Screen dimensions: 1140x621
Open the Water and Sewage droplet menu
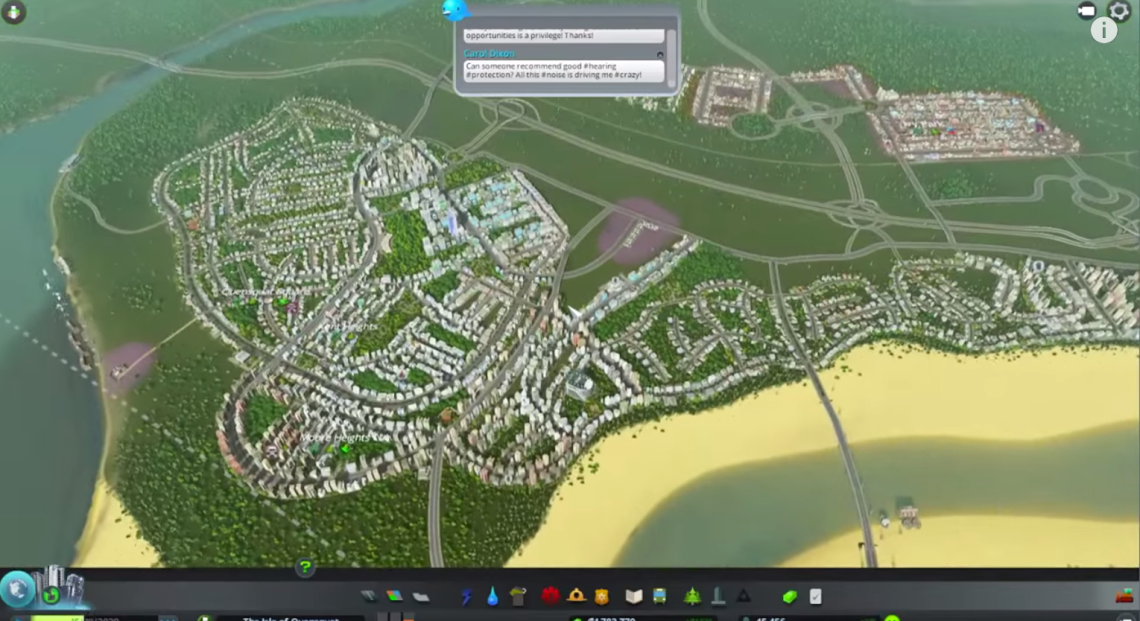[x=493, y=597]
